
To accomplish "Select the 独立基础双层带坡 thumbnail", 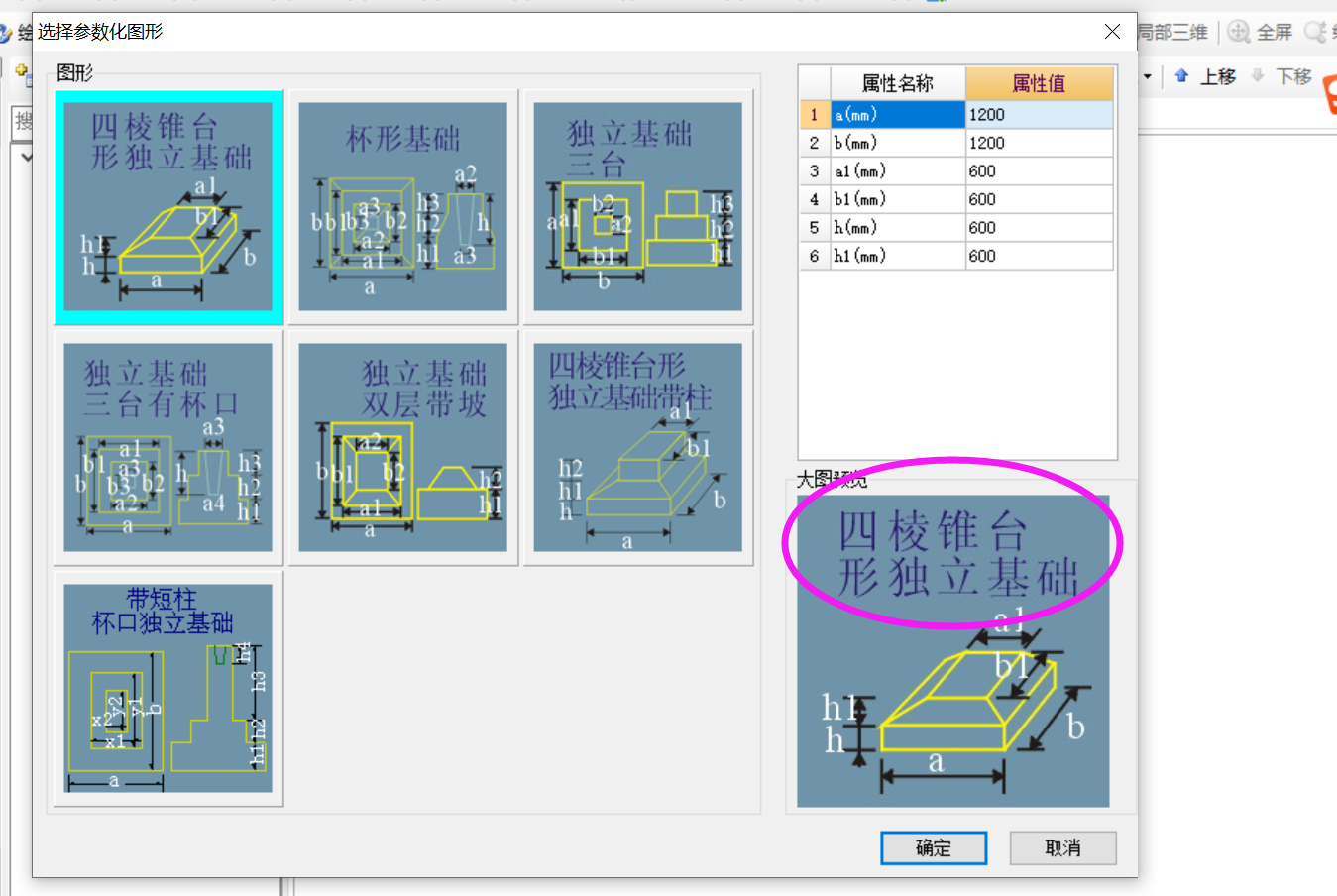I will coord(403,448).
